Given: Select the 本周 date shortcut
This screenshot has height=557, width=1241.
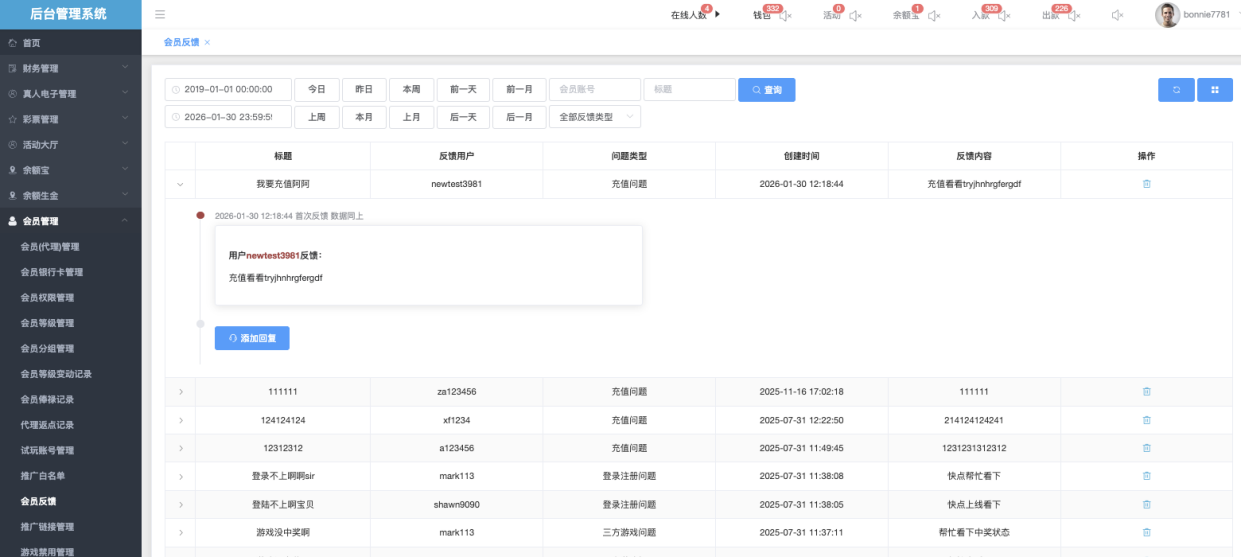Looking at the screenshot, I should 411,90.
